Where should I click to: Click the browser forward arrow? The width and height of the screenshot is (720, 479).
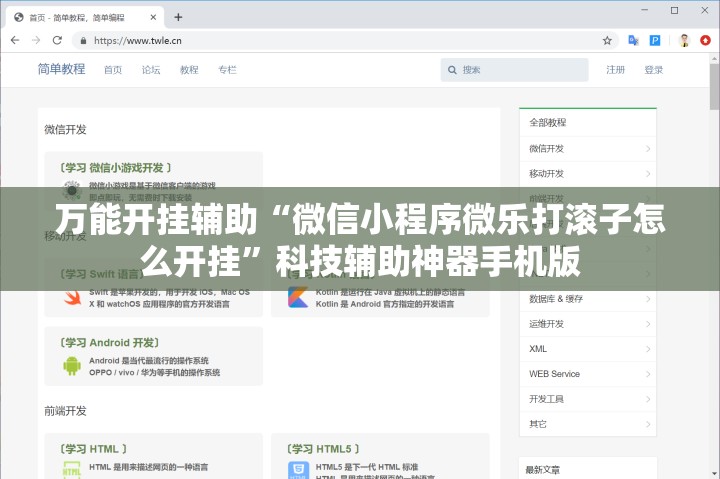tap(36, 40)
